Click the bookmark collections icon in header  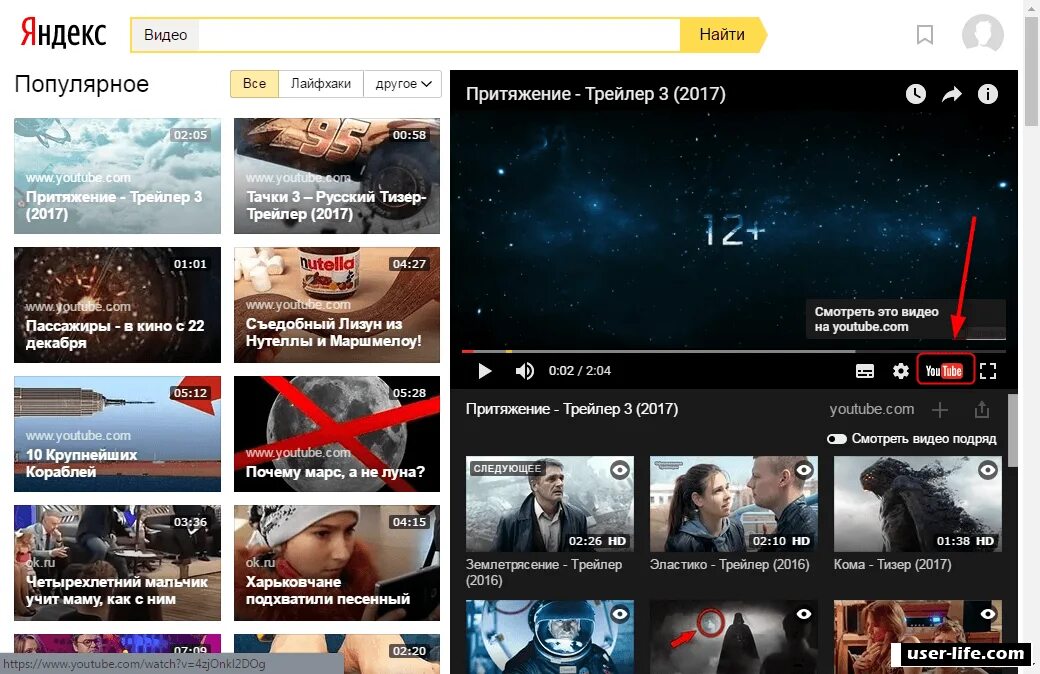coord(925,34)
